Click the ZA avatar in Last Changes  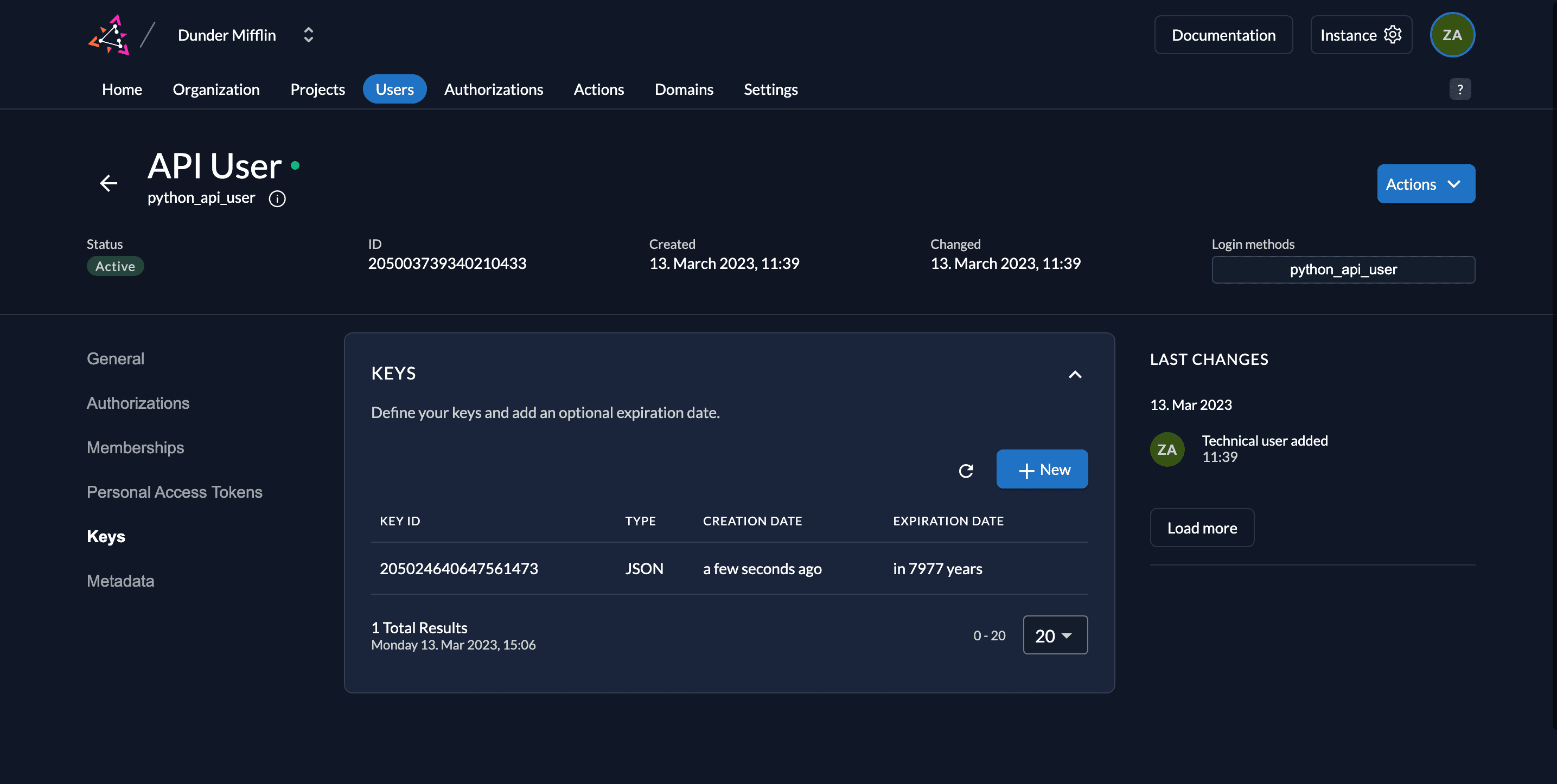[x=1166, y=449]
